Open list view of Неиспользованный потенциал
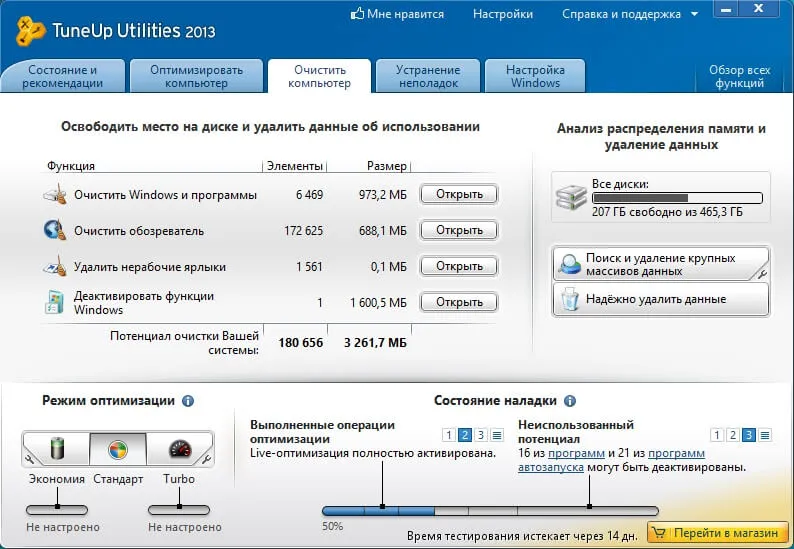 click(765, 435)
